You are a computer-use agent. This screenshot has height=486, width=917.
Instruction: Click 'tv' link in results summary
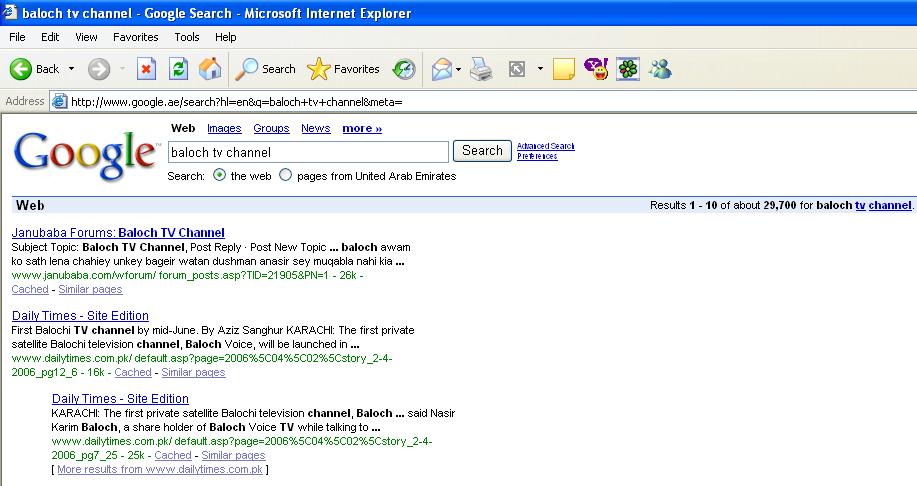click(860, 205)
